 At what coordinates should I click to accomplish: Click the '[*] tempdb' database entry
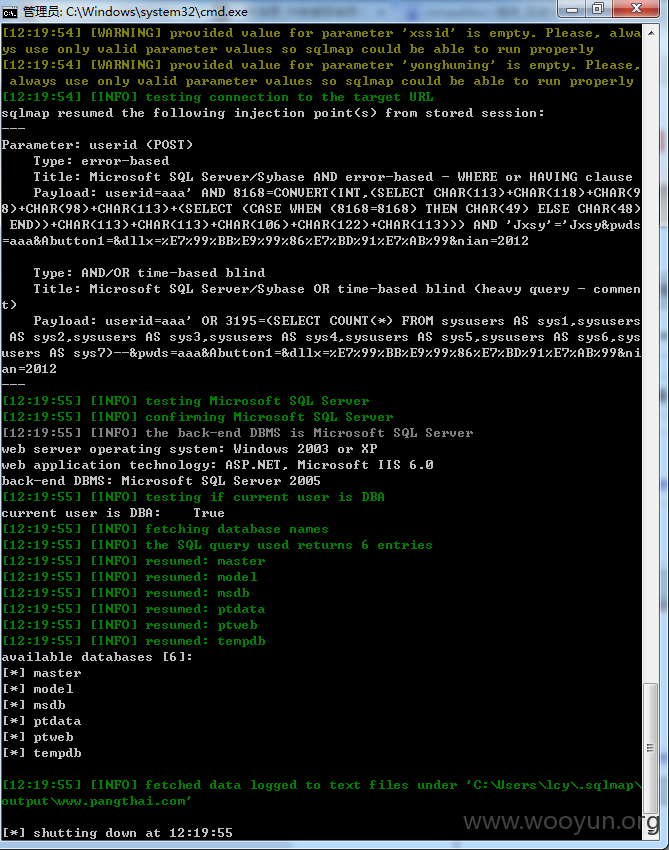pyautogui.click(x=42, y=753)
